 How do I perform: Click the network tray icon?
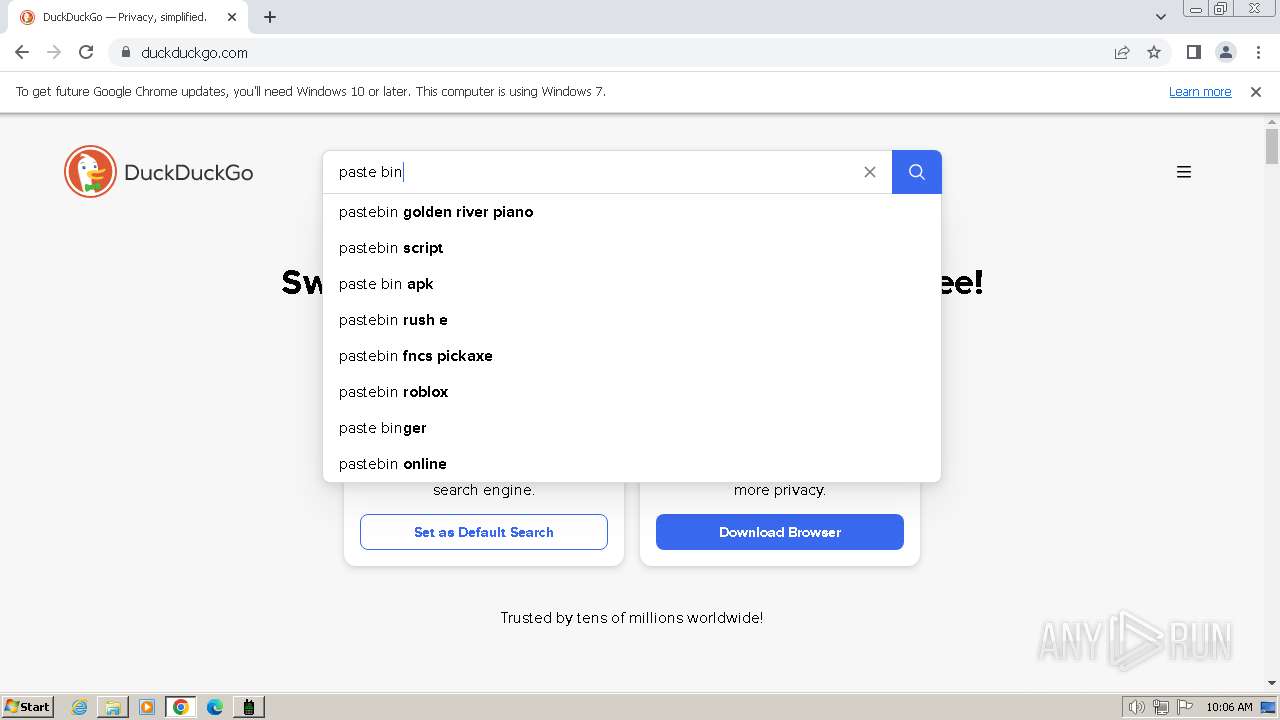[1161, 707]
